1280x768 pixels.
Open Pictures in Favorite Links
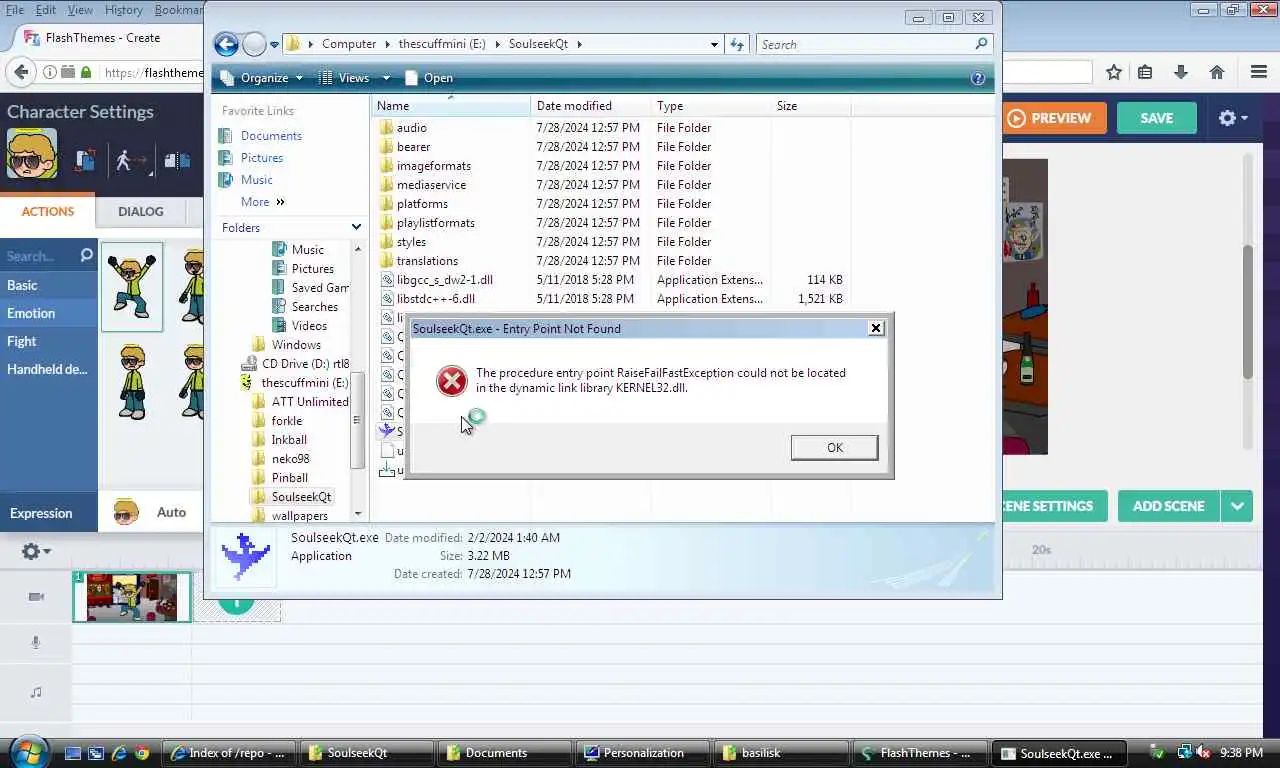click(x=261, y=158)
